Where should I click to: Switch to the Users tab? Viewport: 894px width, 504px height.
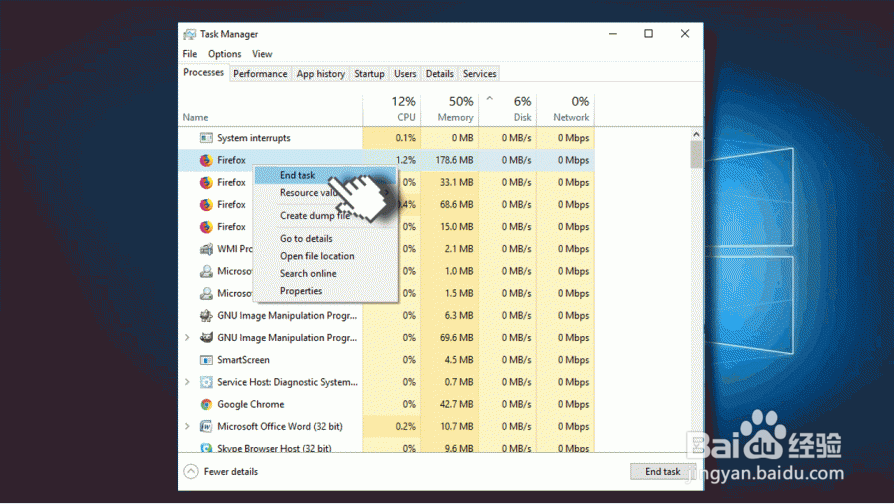[405, 74]
